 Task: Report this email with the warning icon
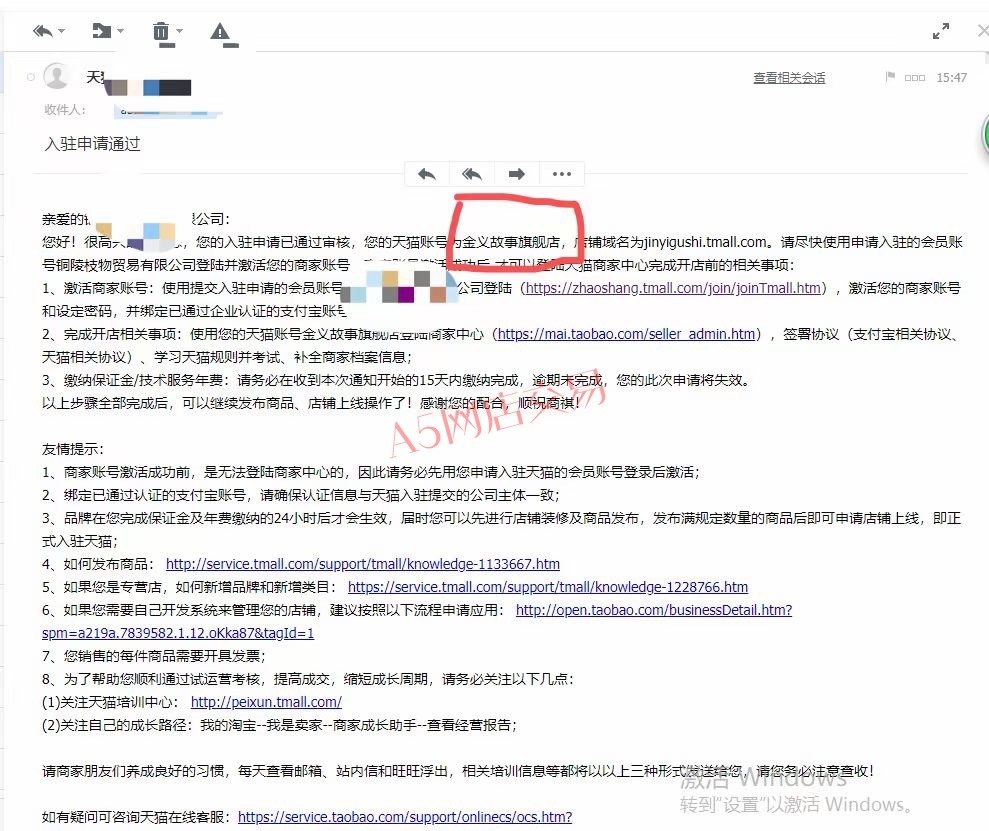click(x=220, y=31)
